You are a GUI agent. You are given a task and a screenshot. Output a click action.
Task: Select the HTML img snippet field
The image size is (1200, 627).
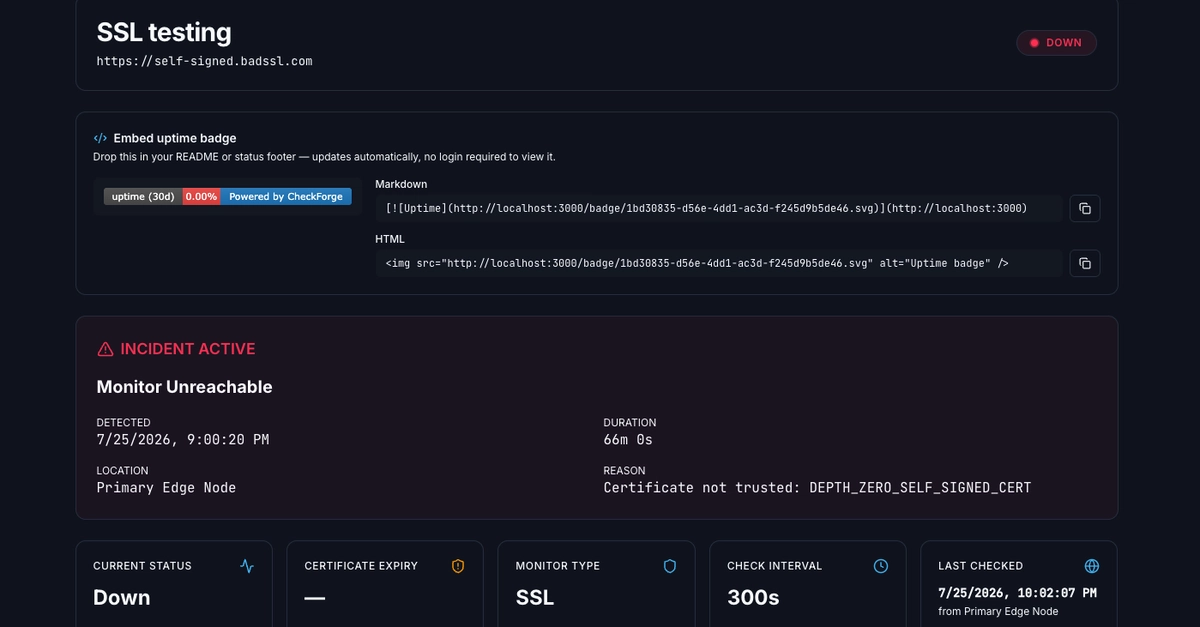(718, 263)
